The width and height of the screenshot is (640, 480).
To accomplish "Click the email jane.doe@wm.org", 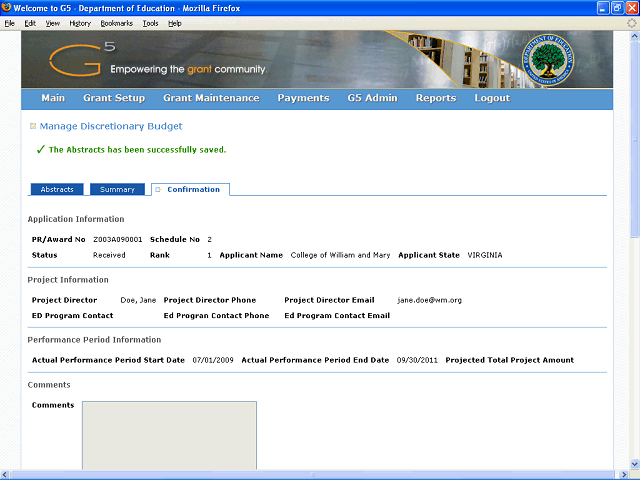I will pyautogui.click(x=429, y=300).
